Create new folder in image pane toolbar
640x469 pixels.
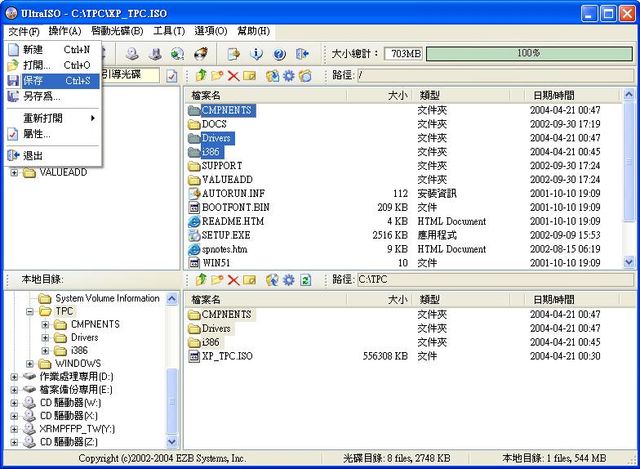[217, 76]
